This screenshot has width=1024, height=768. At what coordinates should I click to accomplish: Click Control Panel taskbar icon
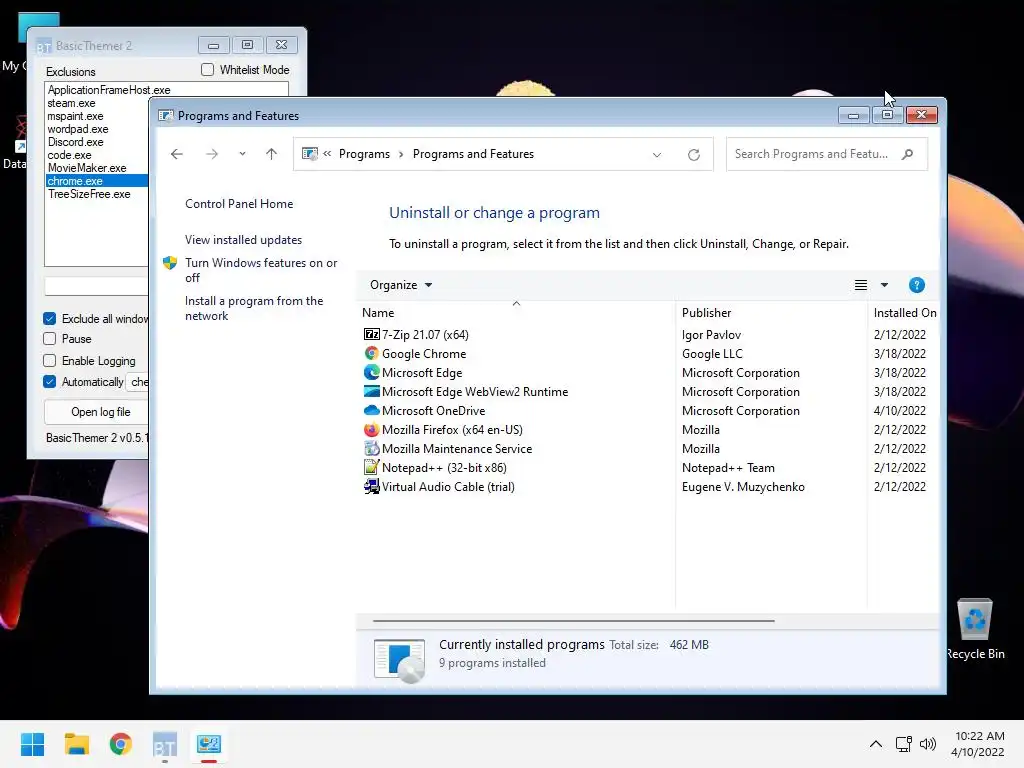coord(209,744)
